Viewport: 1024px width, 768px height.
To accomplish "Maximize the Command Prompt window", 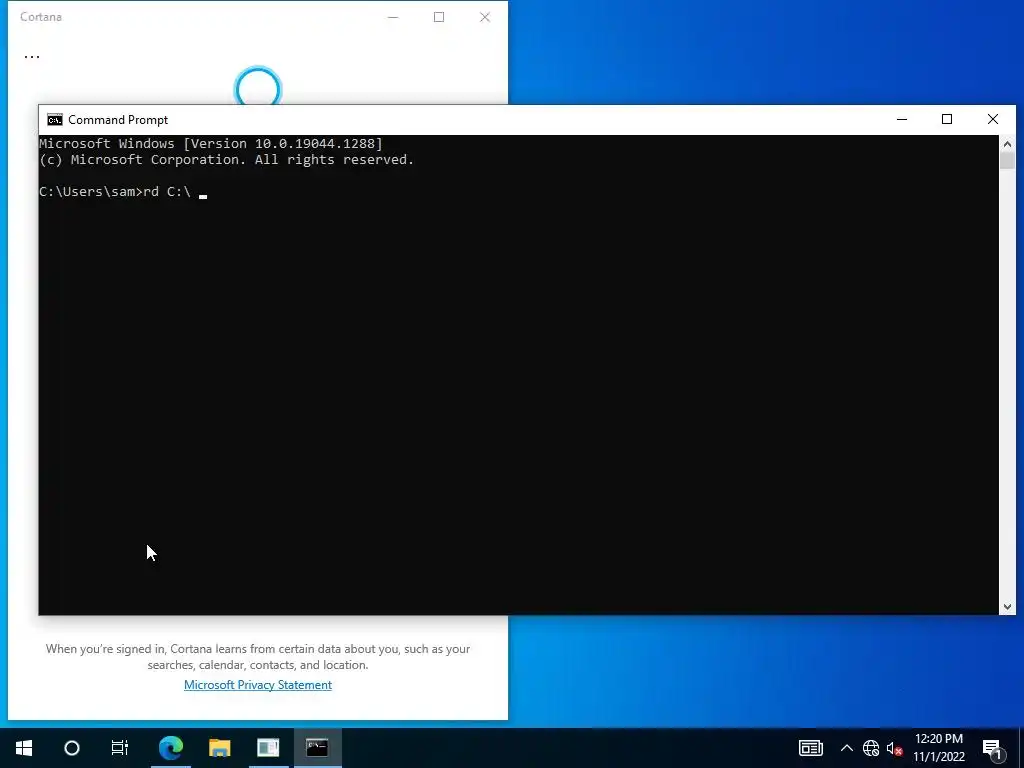I will [947, 120].
